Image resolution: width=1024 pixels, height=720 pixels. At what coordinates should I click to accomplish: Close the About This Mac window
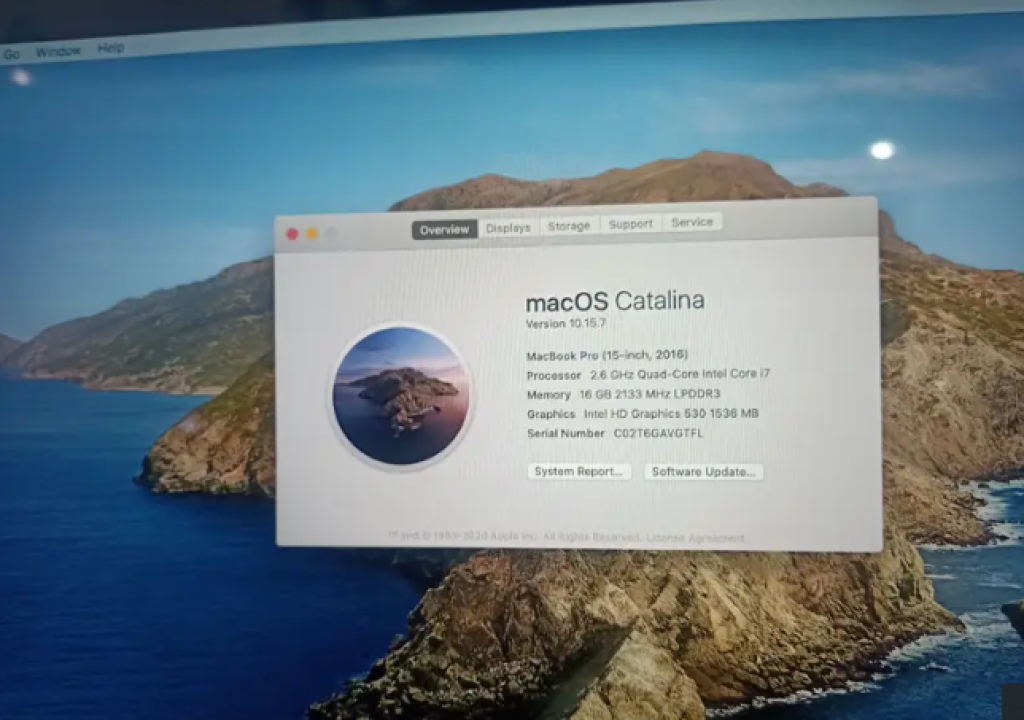tap(292, 234)
